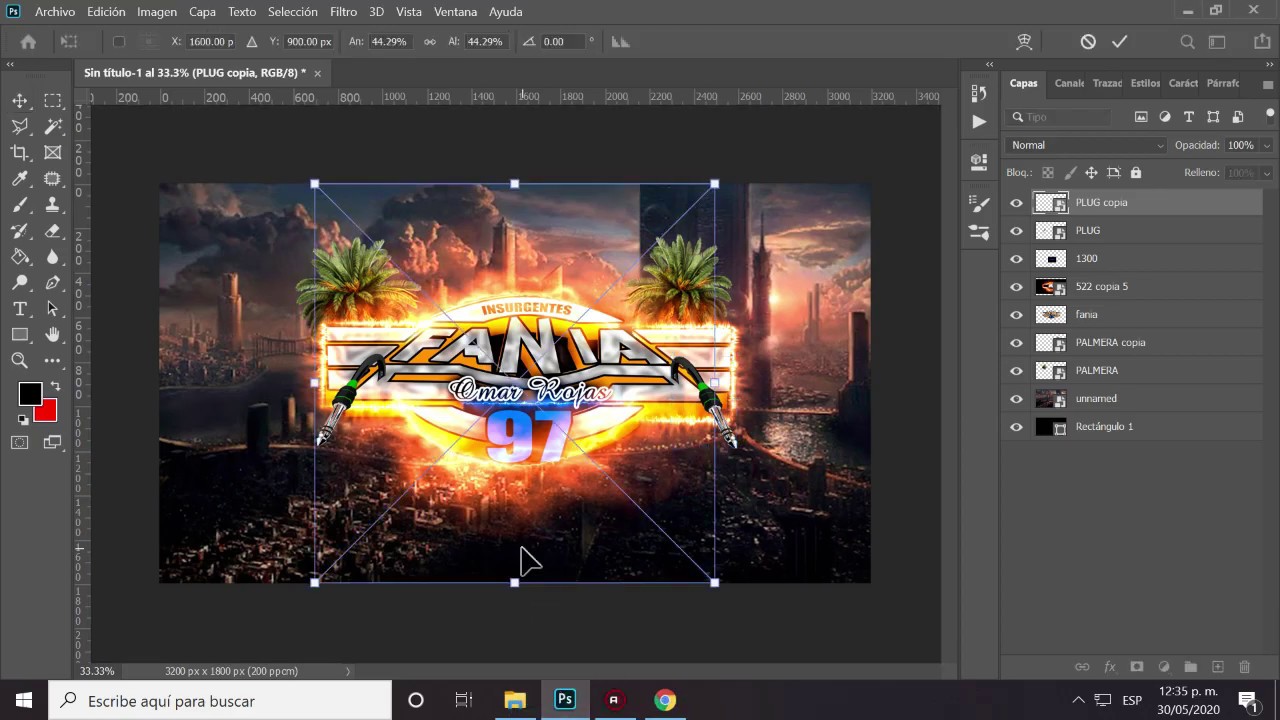
Task: Select the Crop tool
Action: (20, 153)
